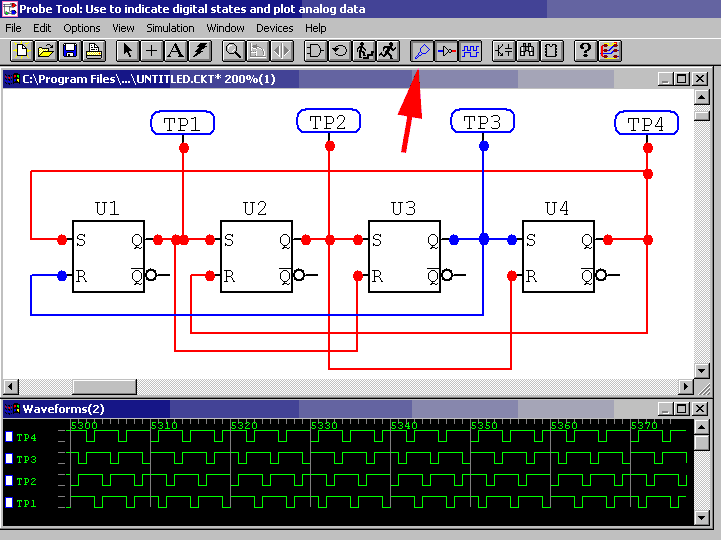Close the Waveforms window

click(x=700, y=408)
